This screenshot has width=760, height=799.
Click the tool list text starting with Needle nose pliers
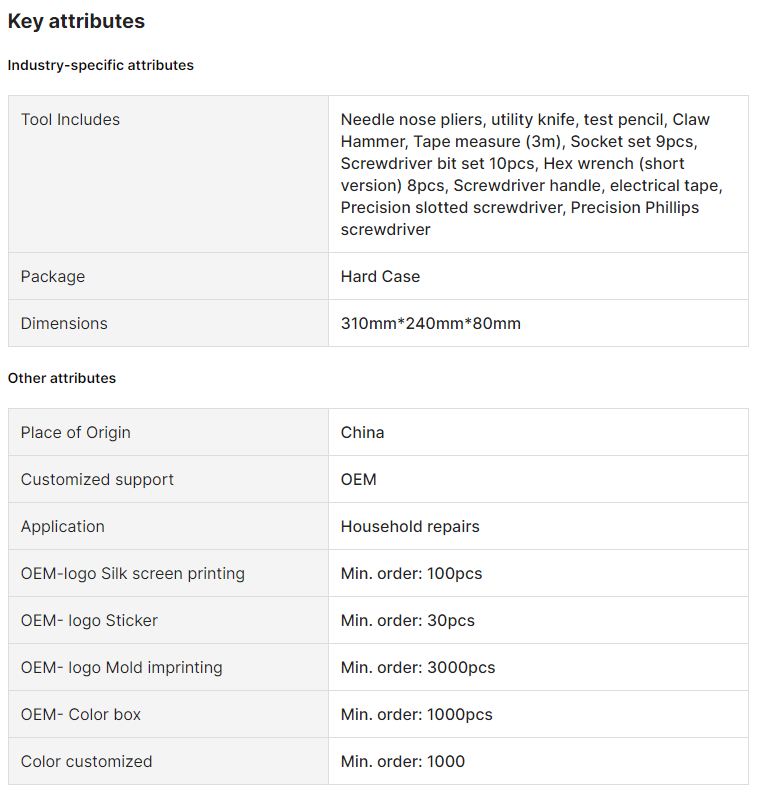click(530, 174)
